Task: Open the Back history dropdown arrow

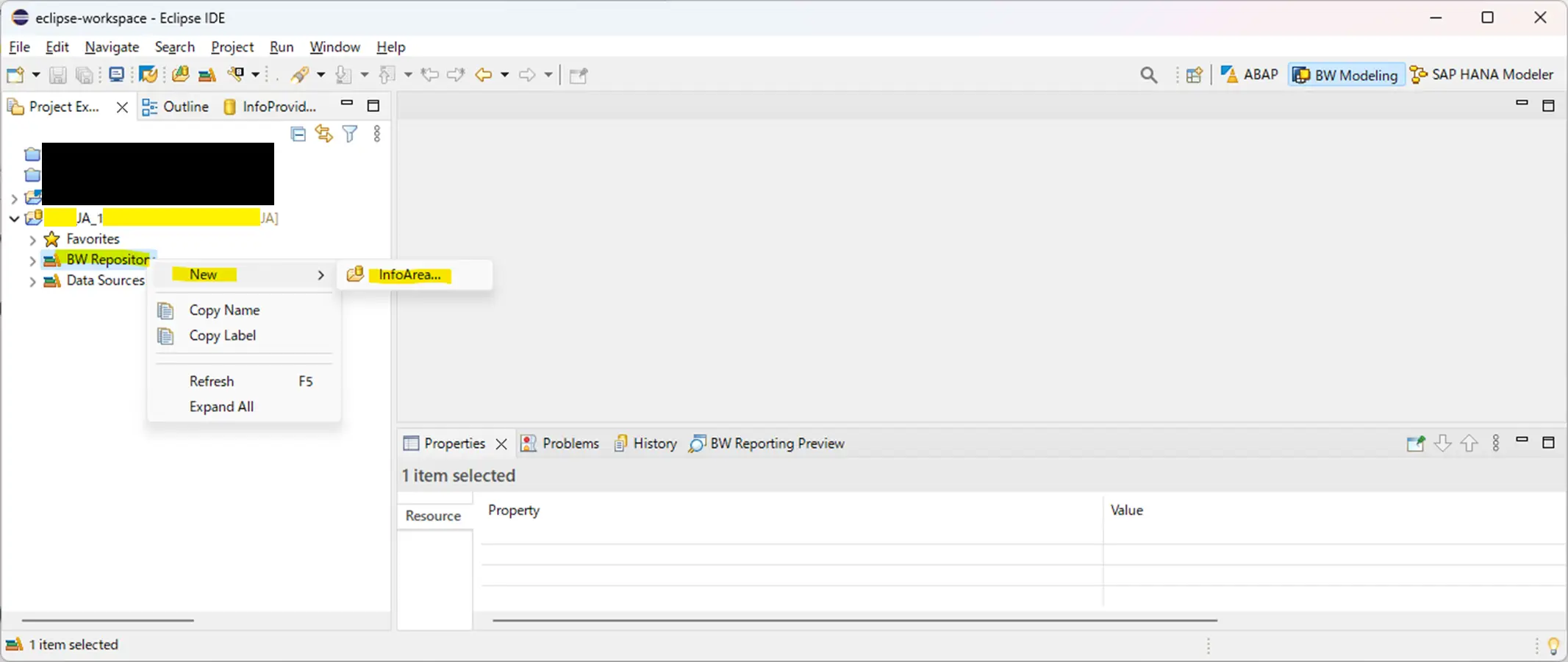Action: click(x=504, y=75)
